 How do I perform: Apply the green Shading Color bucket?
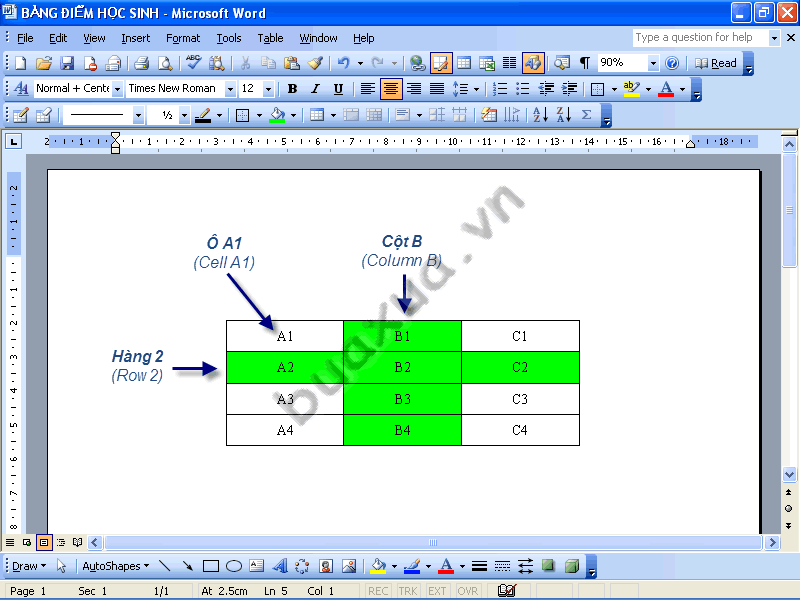click(x=277, y=115)
